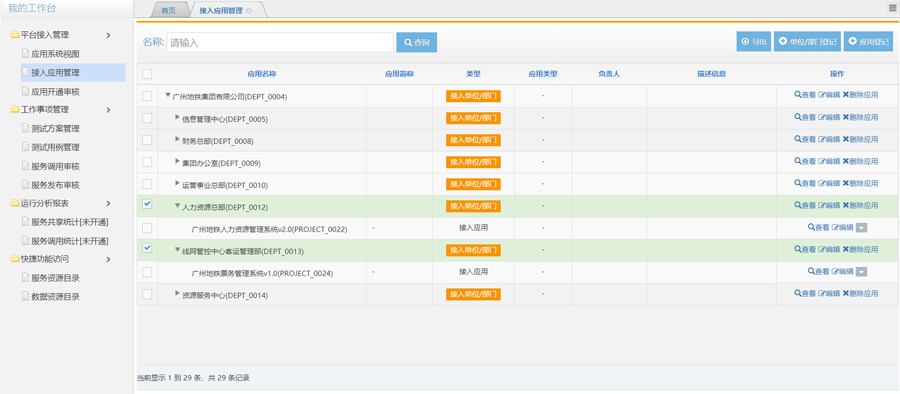This screenshot has width=900, height=394.
Task: Collapse the 线网管控中心客运管理部(DEPT_0013) node
Action: click(177, 250)
